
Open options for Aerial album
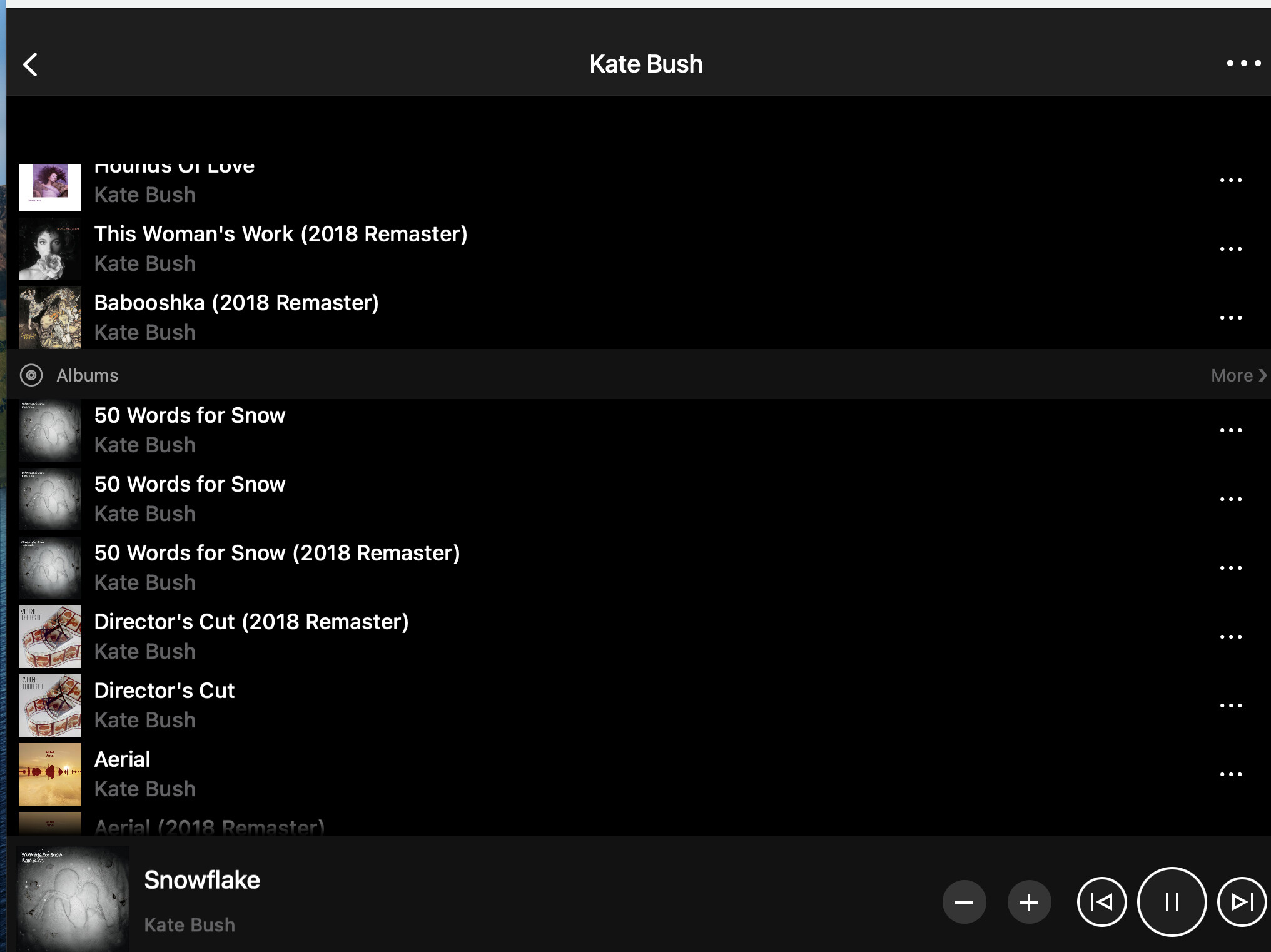coord(1230,774)
